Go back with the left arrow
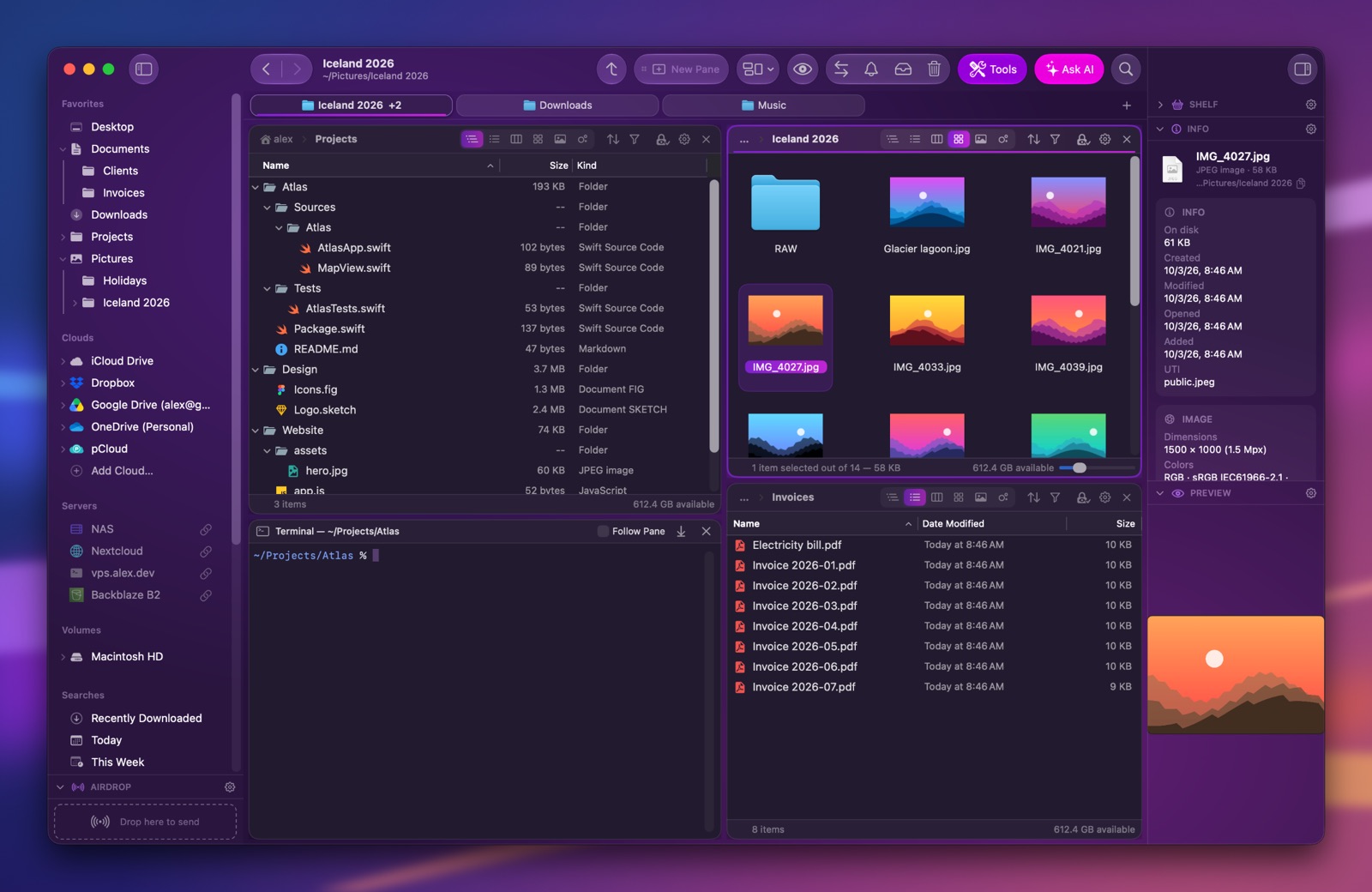The height and width of the screenshot is (892, 1372). pos(267,69)
